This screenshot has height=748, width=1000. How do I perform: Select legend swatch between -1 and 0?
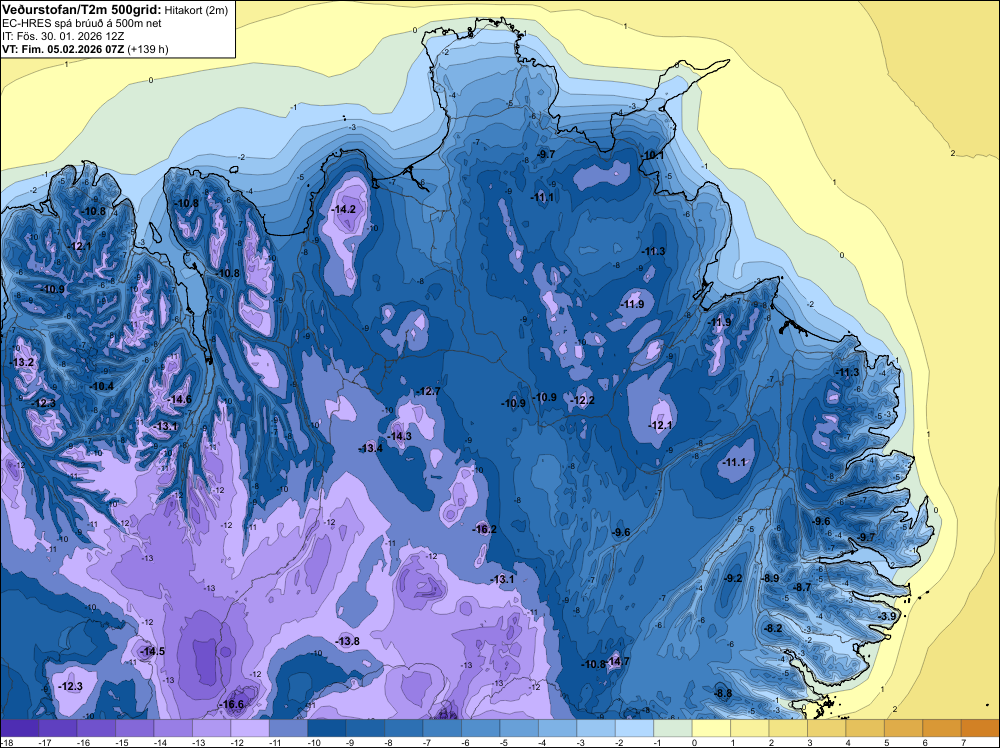point(673,728)
